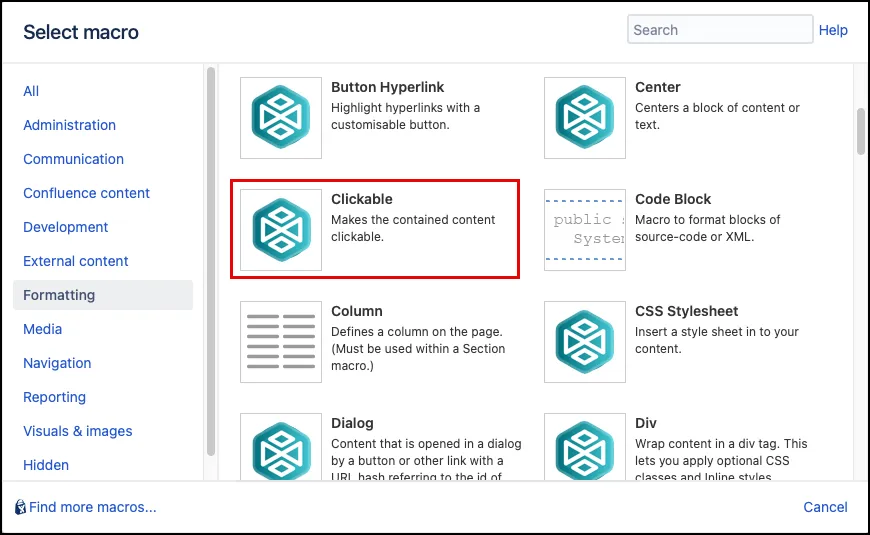The width and height of the screenshot is (870, 535).
Task: Click 'Macro to format blocks of source-code' description
Action: [x=707, y=228]
